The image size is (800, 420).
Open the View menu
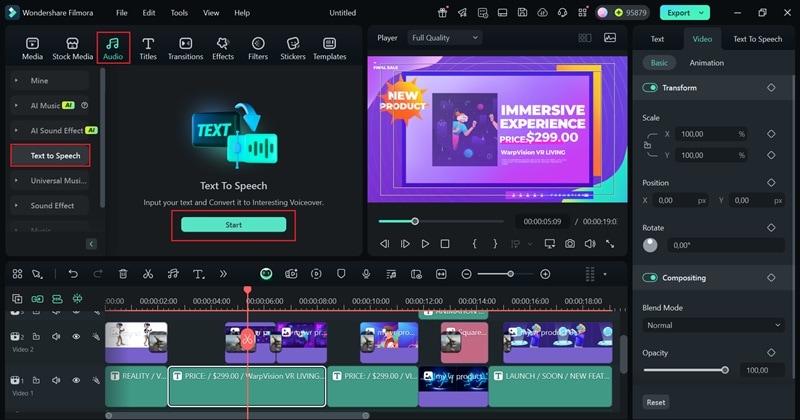(x=211, y=13)
